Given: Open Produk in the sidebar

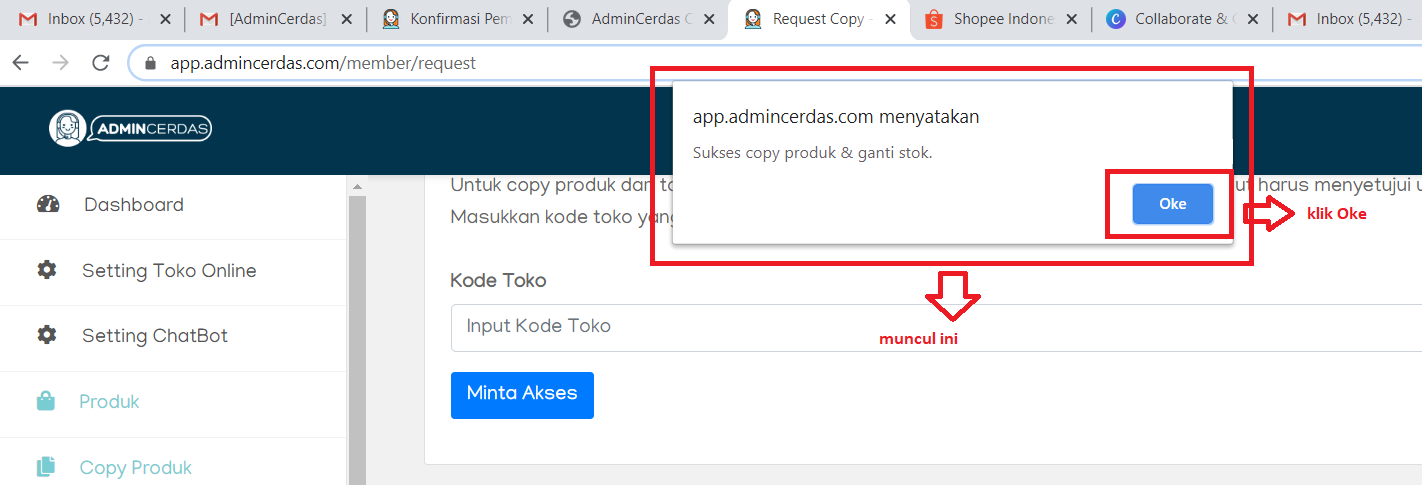Looking at the screenshot, I should point(109,402).
